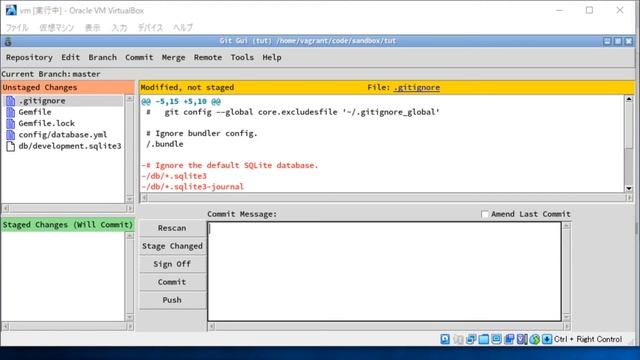Click the Staged Changes (Will Commit) header

point(68,225)
